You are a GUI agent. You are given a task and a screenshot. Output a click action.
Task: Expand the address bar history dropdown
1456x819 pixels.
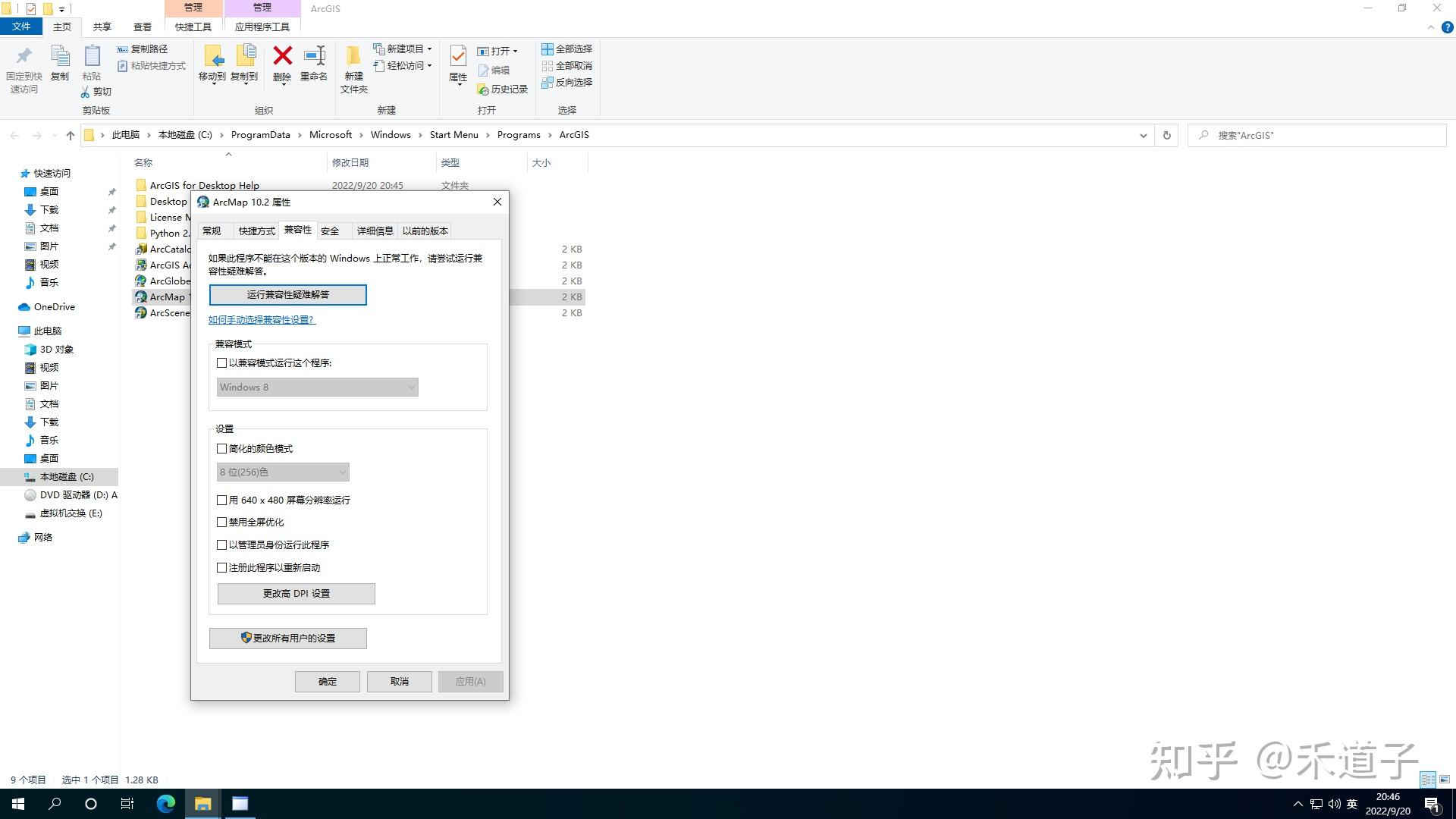point(1144,135)
